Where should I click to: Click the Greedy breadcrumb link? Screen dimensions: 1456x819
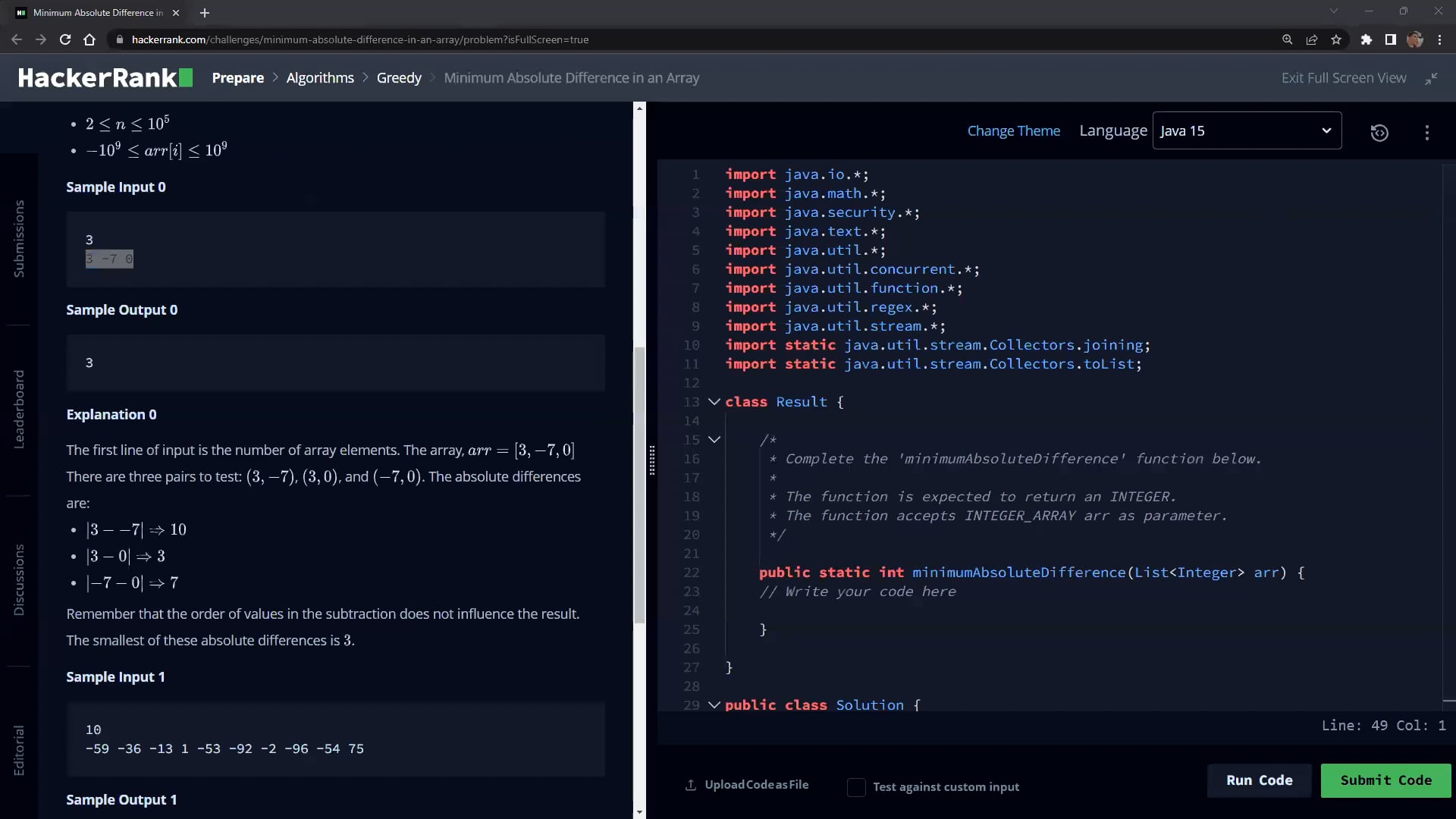click(x=399, y=78)
